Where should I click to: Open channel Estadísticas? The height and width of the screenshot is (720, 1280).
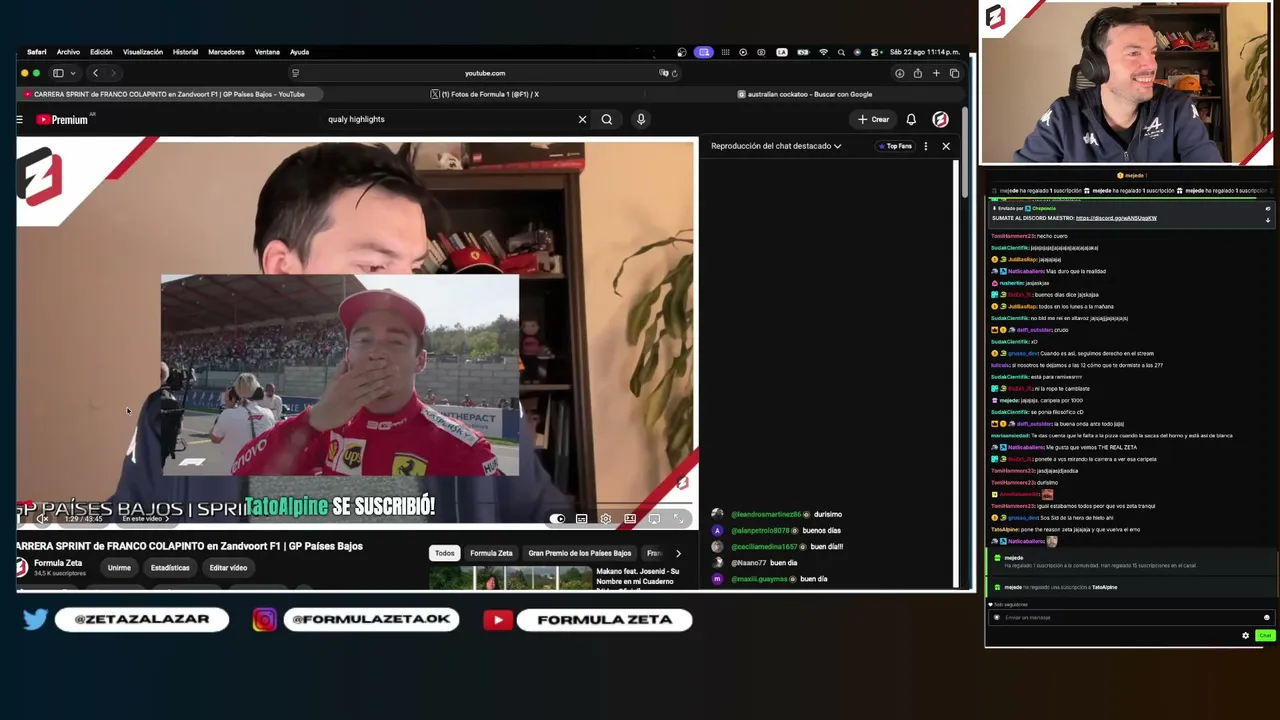(170, 568)
